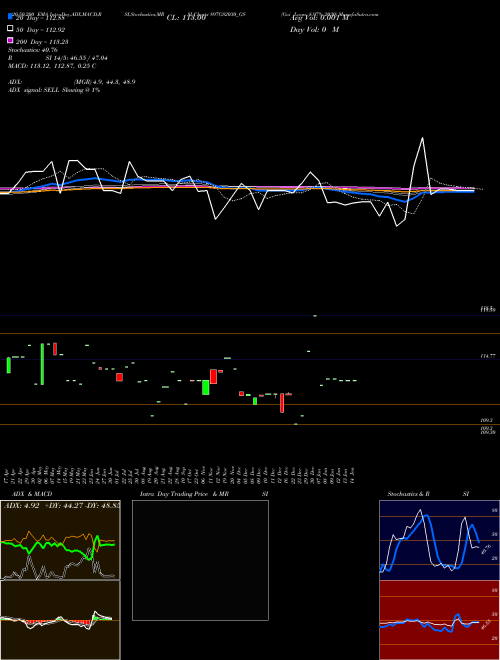500x660 pixels.
Task: Click the ADX (MGR) 4.9, 44.3, 48.9 readout
Action: pyautogui.click(x=72, y=82)
